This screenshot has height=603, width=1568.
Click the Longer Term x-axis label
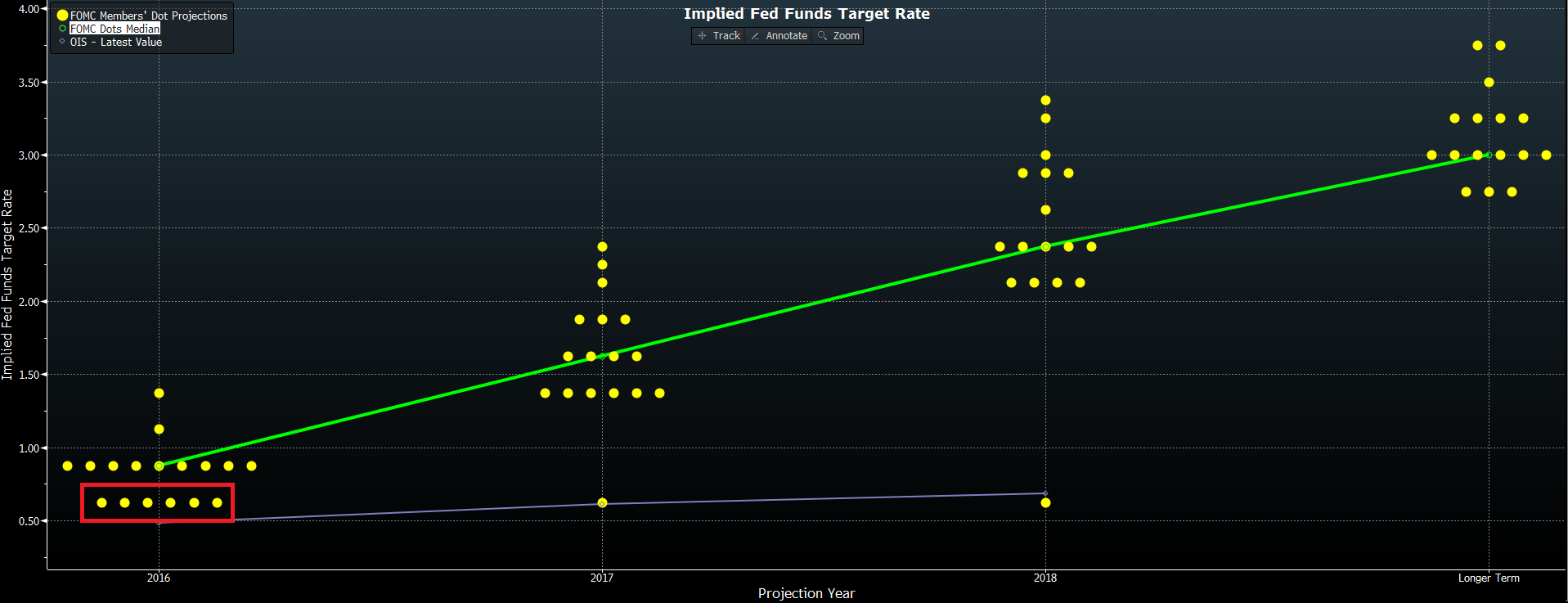pyautogui.click(x=1488, y=578)
